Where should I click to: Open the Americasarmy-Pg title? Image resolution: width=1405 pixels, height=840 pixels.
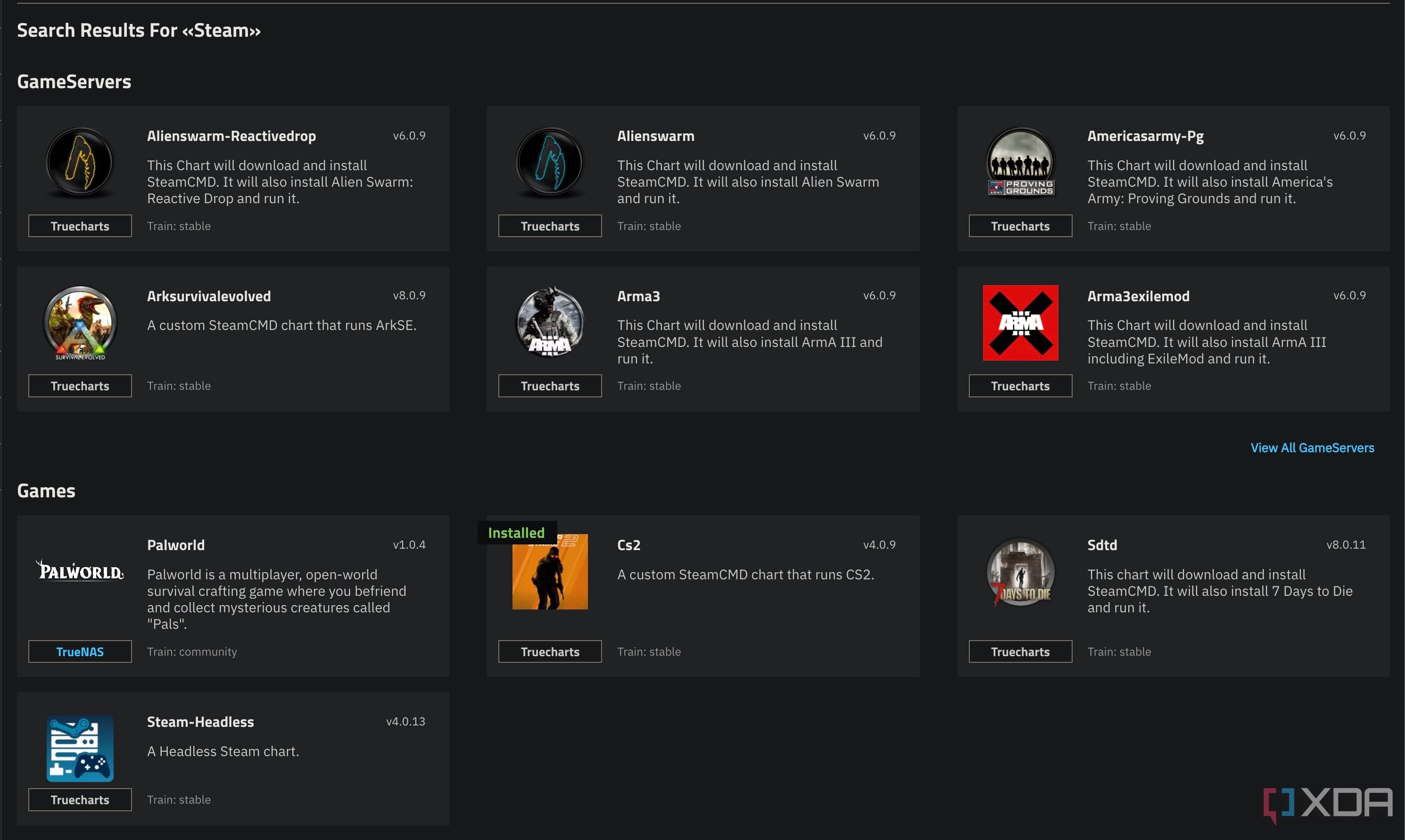point(1145,136)
